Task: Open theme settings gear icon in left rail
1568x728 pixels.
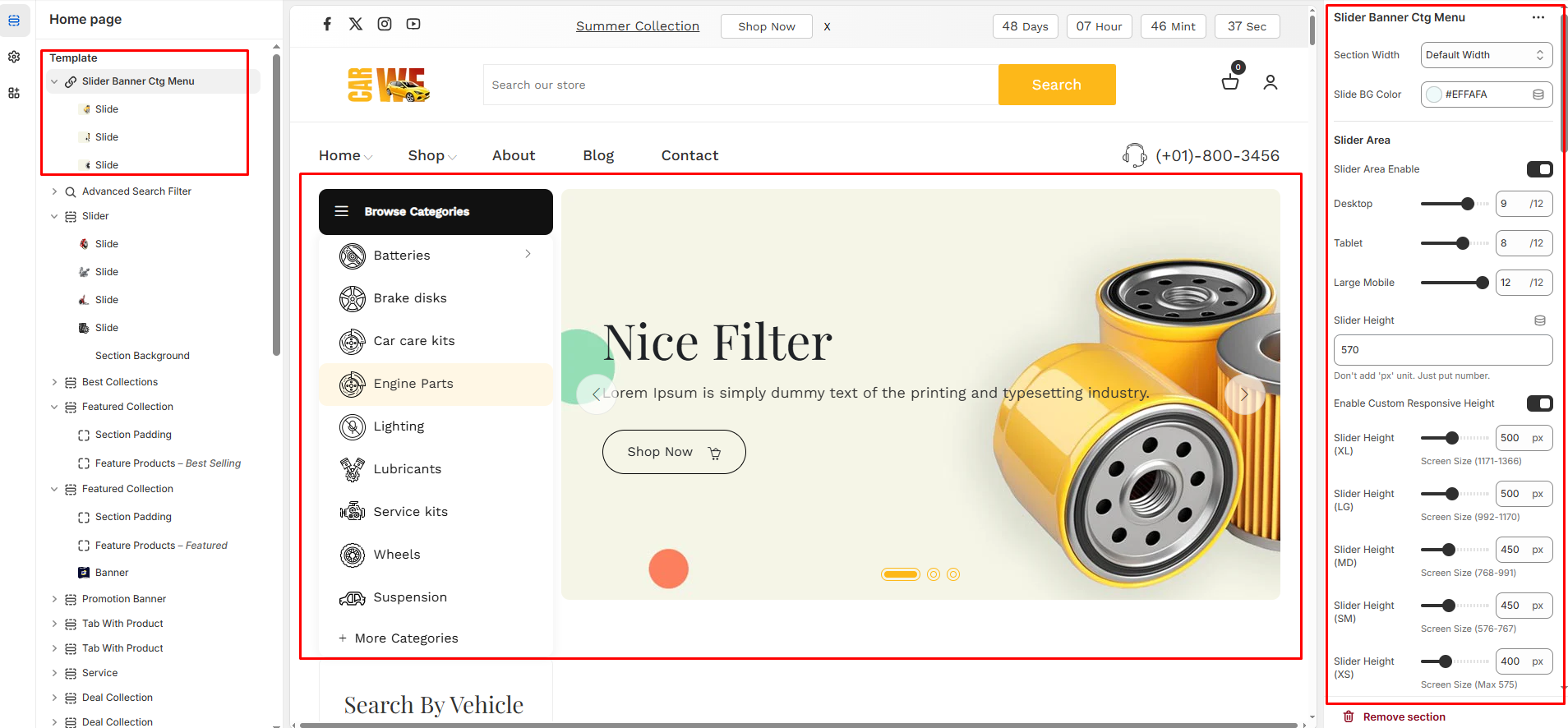Action: pyautogui.click(x=14, y=57)
